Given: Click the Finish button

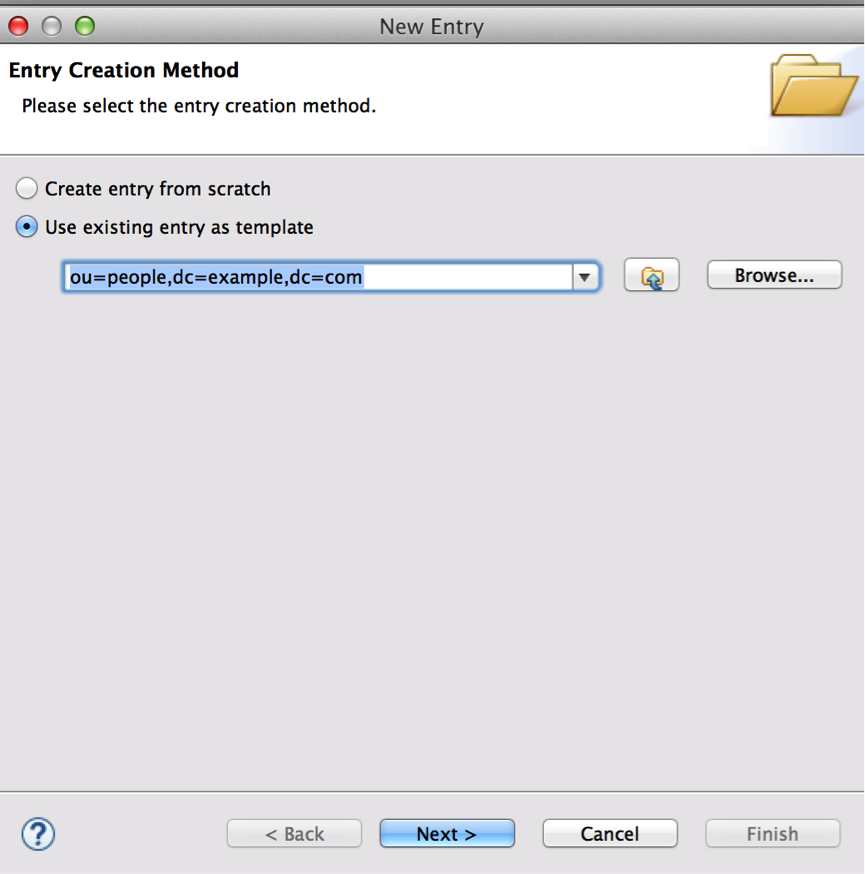Looking at the screenshot, I should [x=772, y=833].
